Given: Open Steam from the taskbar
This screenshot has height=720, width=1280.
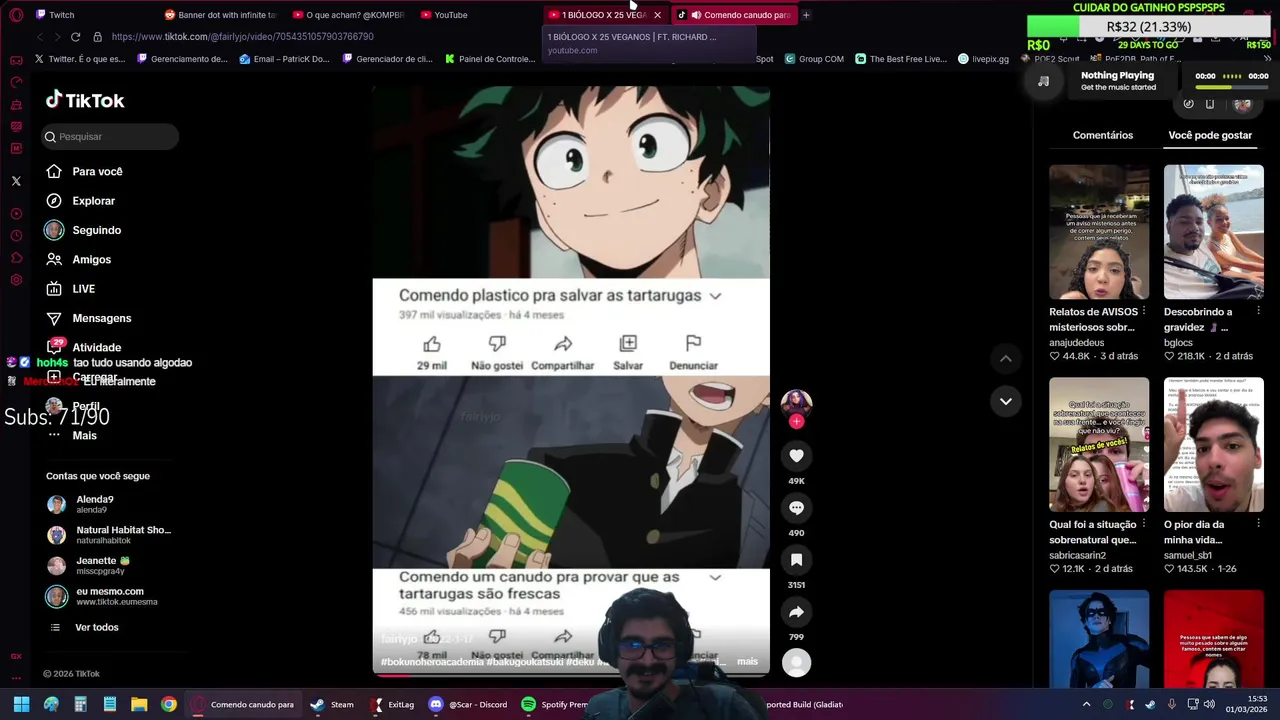Looking at the screenshot, I should [331, 704].
